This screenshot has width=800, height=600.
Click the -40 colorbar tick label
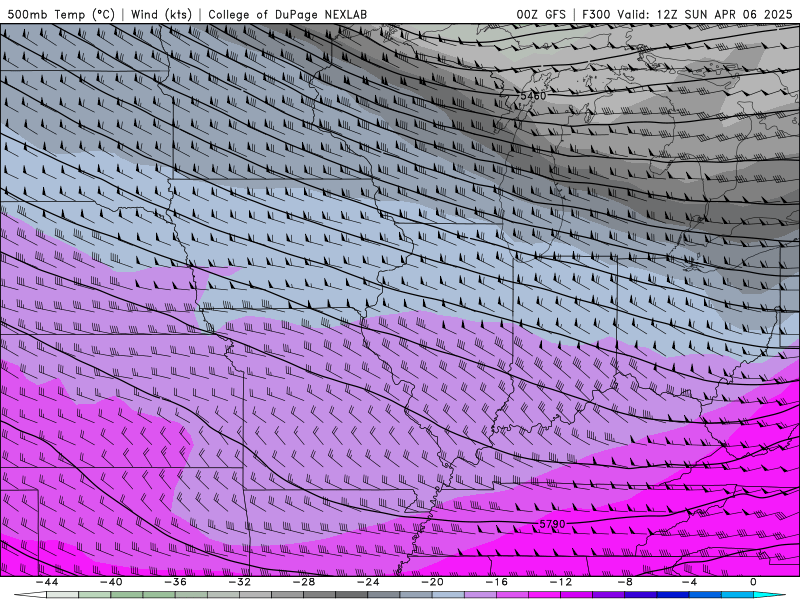pos(111,582)
